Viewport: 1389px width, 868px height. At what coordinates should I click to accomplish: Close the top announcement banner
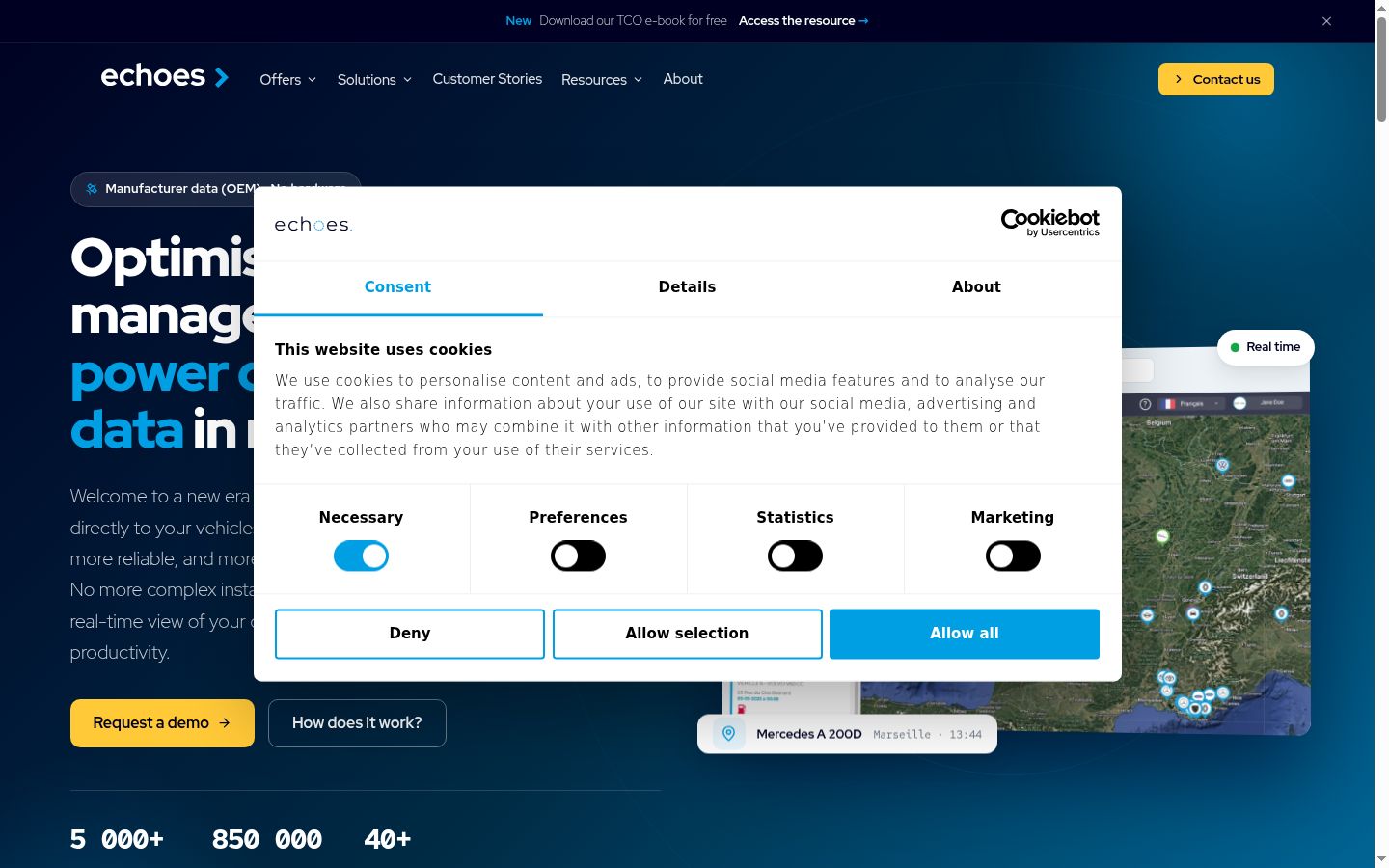(1326, 21)
